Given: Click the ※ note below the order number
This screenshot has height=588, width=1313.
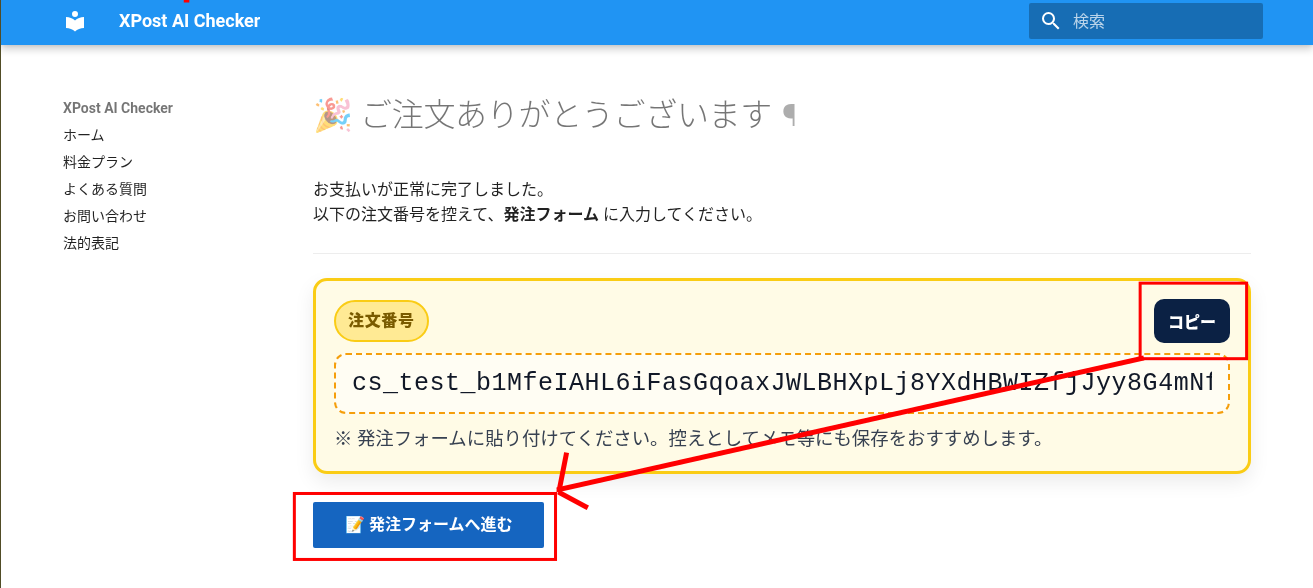Looking at the screenshot, I should coord(690,438).
